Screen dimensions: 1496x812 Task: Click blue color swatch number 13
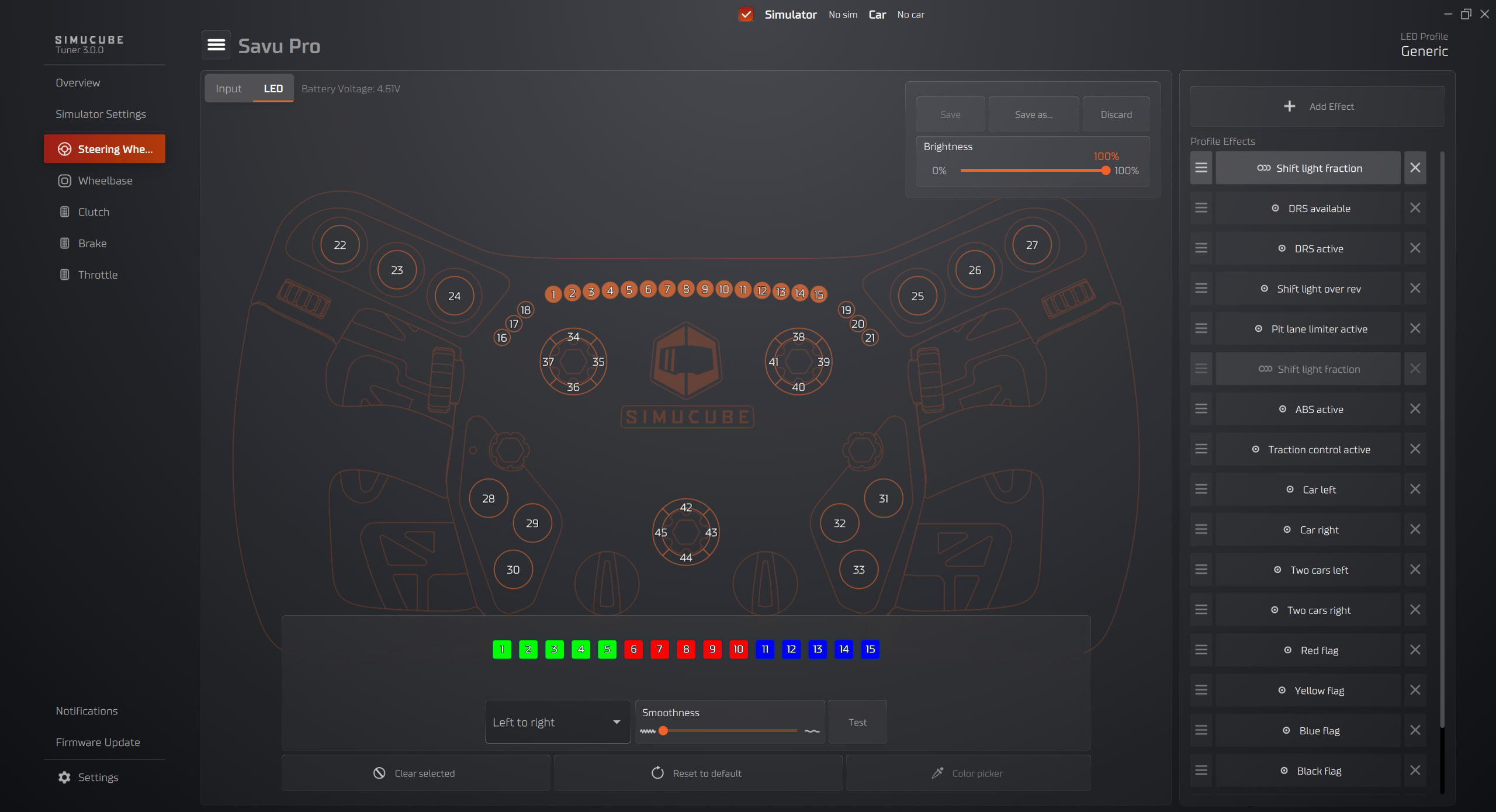coord(817,649)
